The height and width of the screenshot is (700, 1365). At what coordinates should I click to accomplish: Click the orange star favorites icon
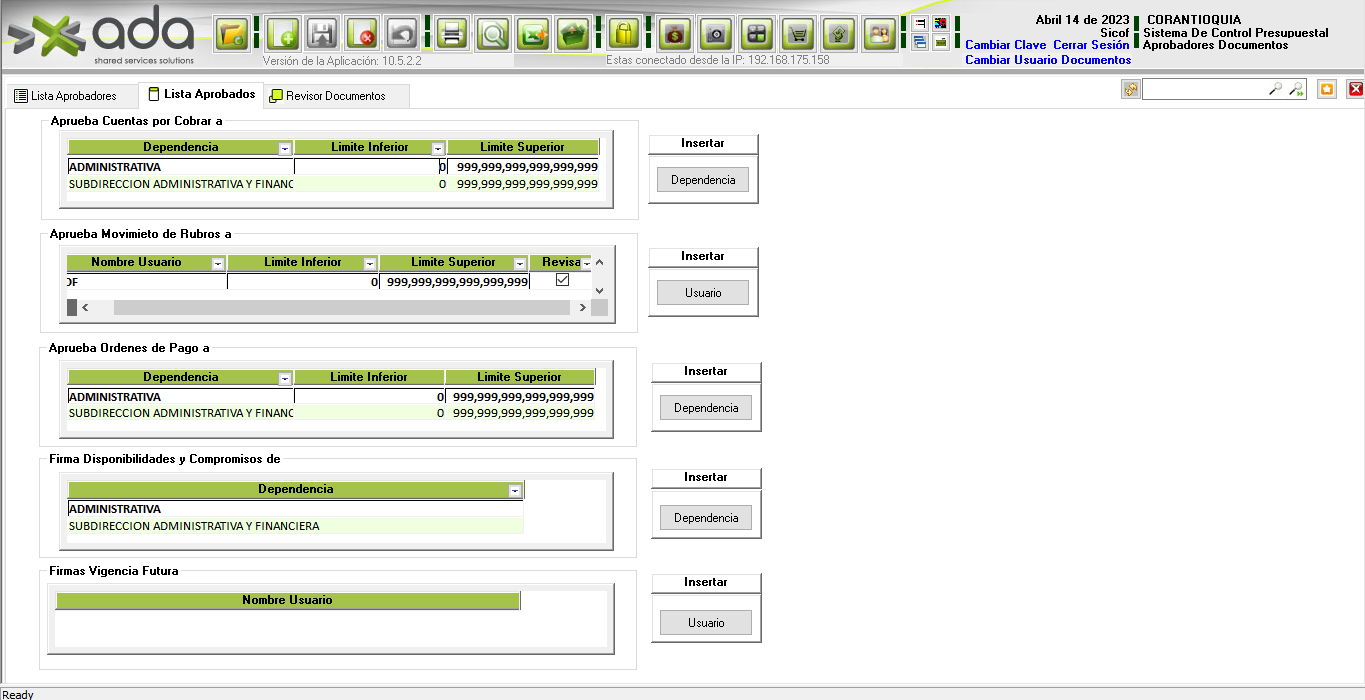point(1327,89)
